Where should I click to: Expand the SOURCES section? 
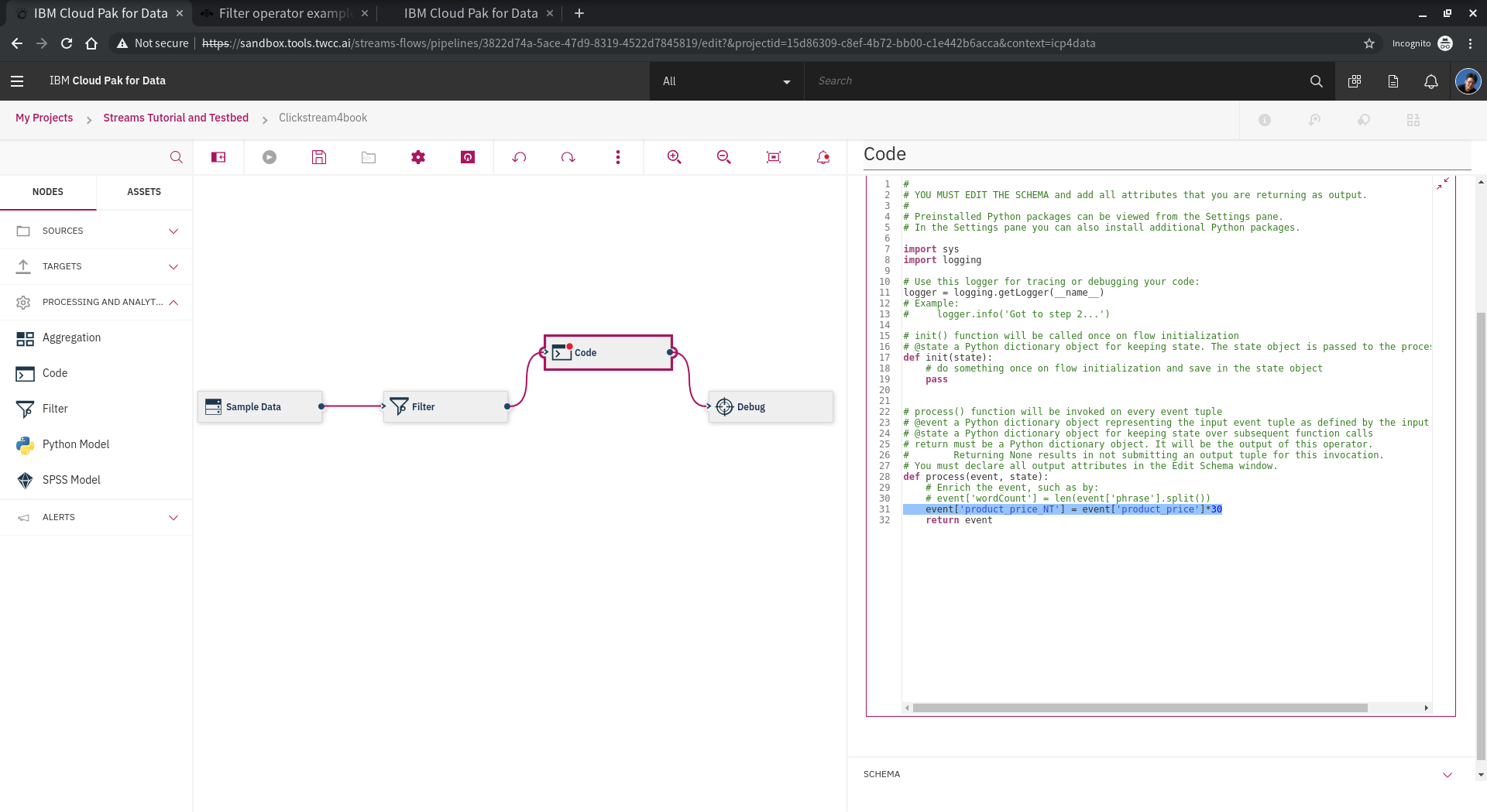[x=96, y=231]
